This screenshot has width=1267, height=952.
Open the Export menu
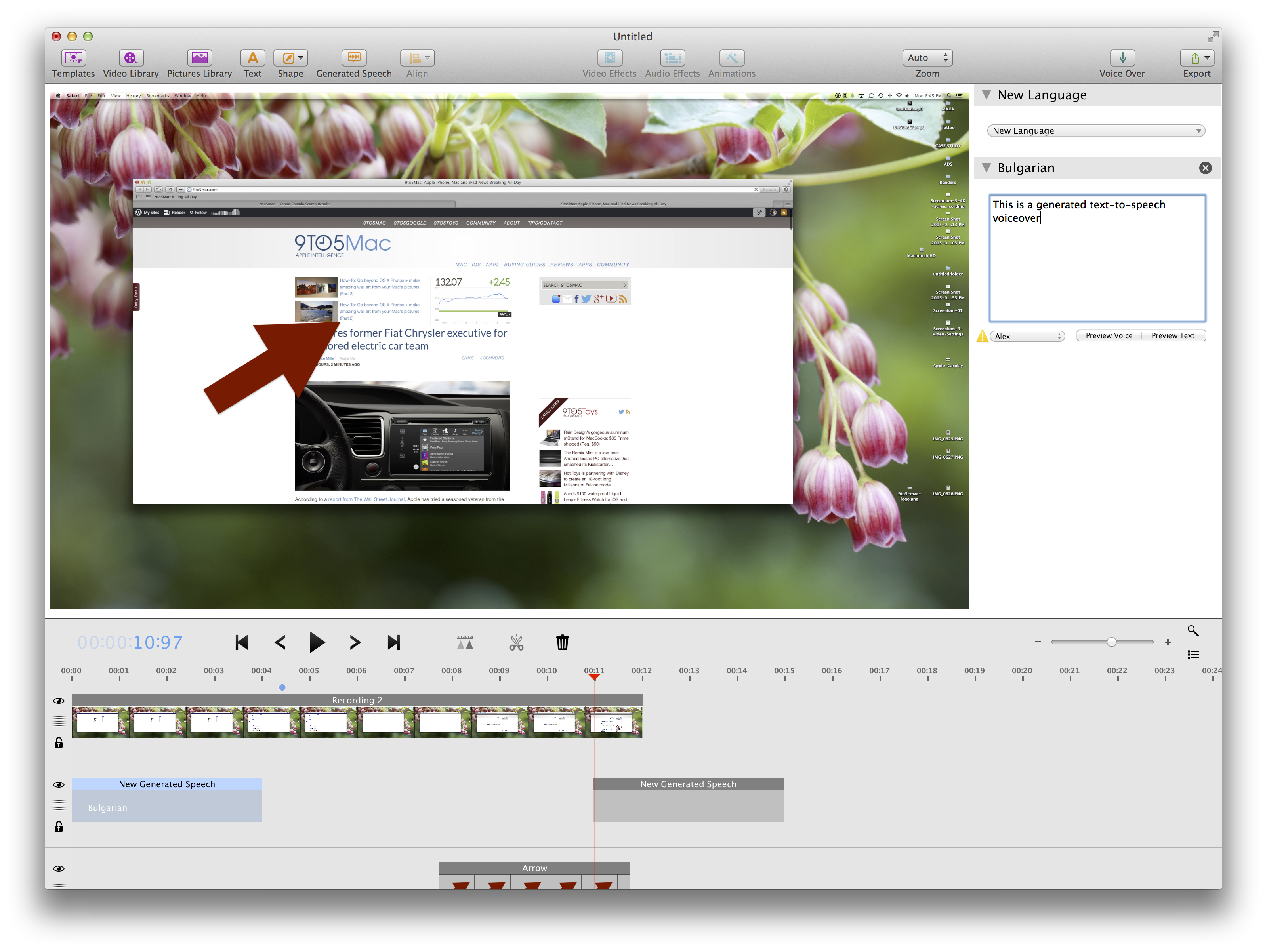(1196, 58)
